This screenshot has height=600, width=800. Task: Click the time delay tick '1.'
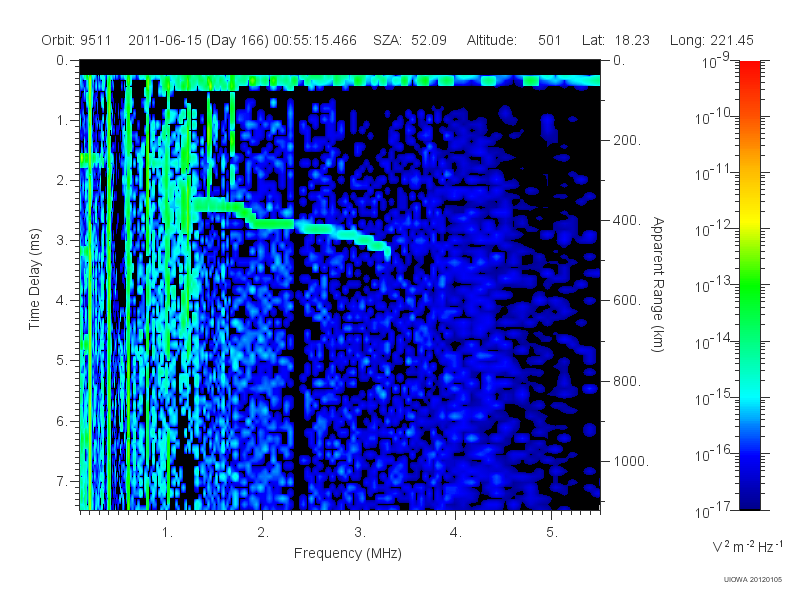(x=62, y=121)
